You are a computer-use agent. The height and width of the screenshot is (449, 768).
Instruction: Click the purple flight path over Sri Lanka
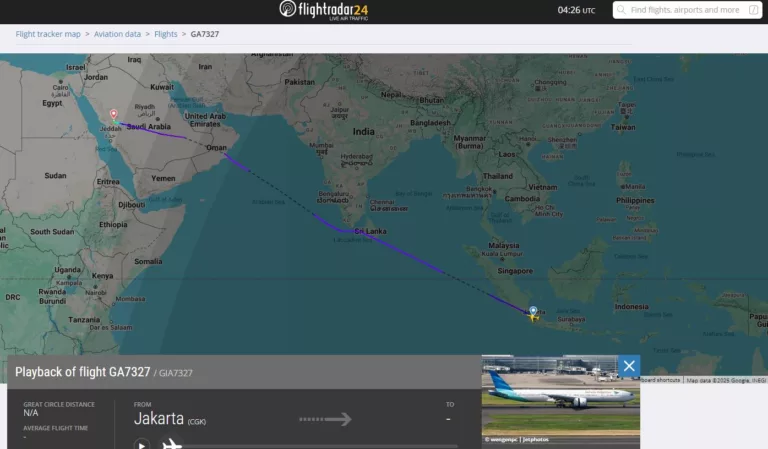click(x=358, y=231)
